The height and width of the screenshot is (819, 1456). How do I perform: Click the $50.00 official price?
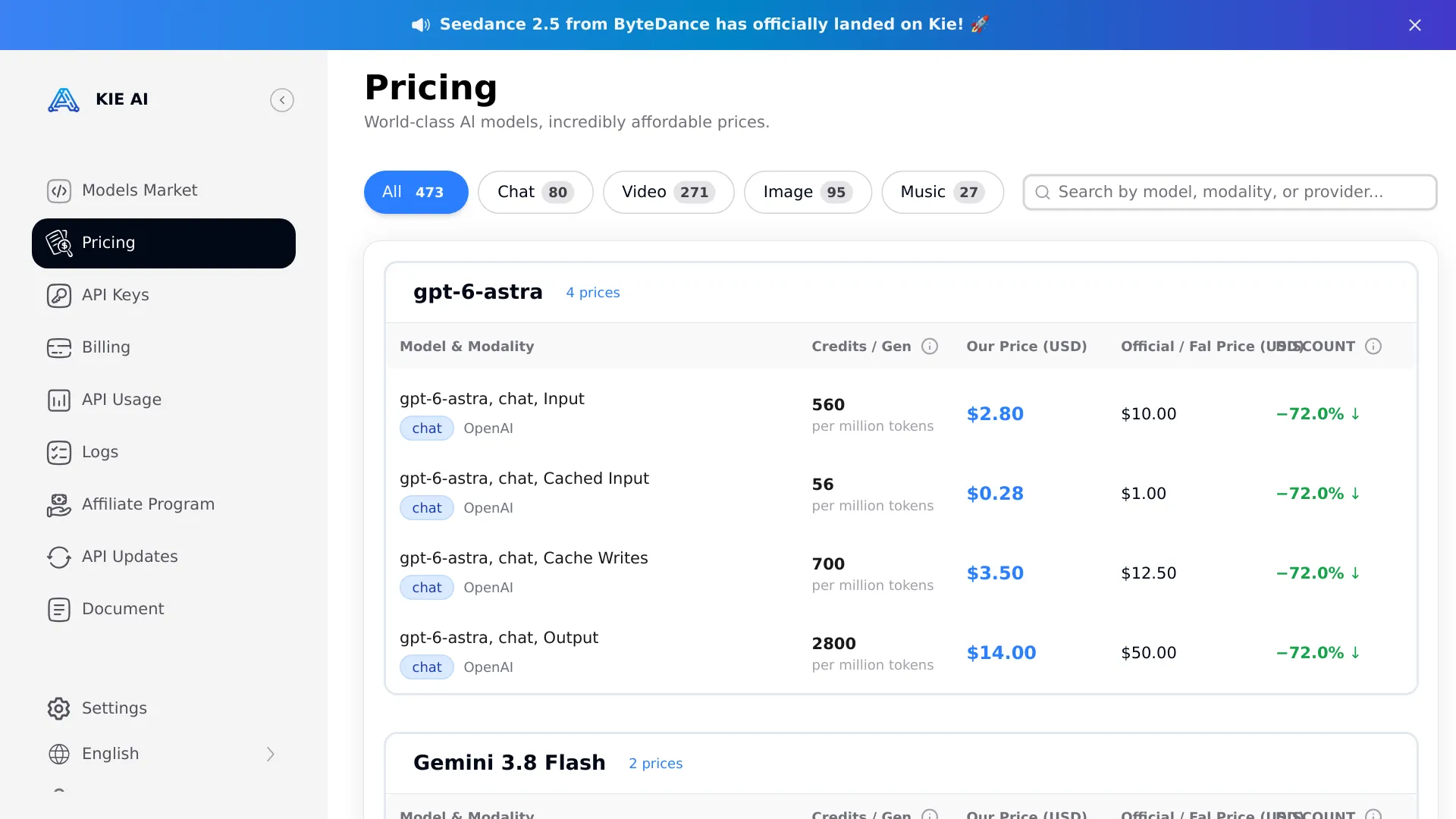[1149, 653]
